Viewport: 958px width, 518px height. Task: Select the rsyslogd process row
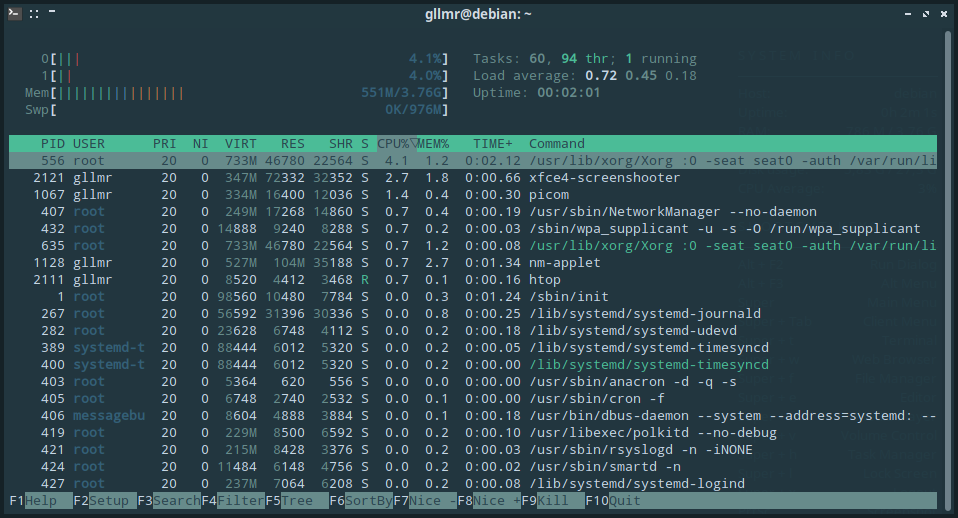[473, 450]
